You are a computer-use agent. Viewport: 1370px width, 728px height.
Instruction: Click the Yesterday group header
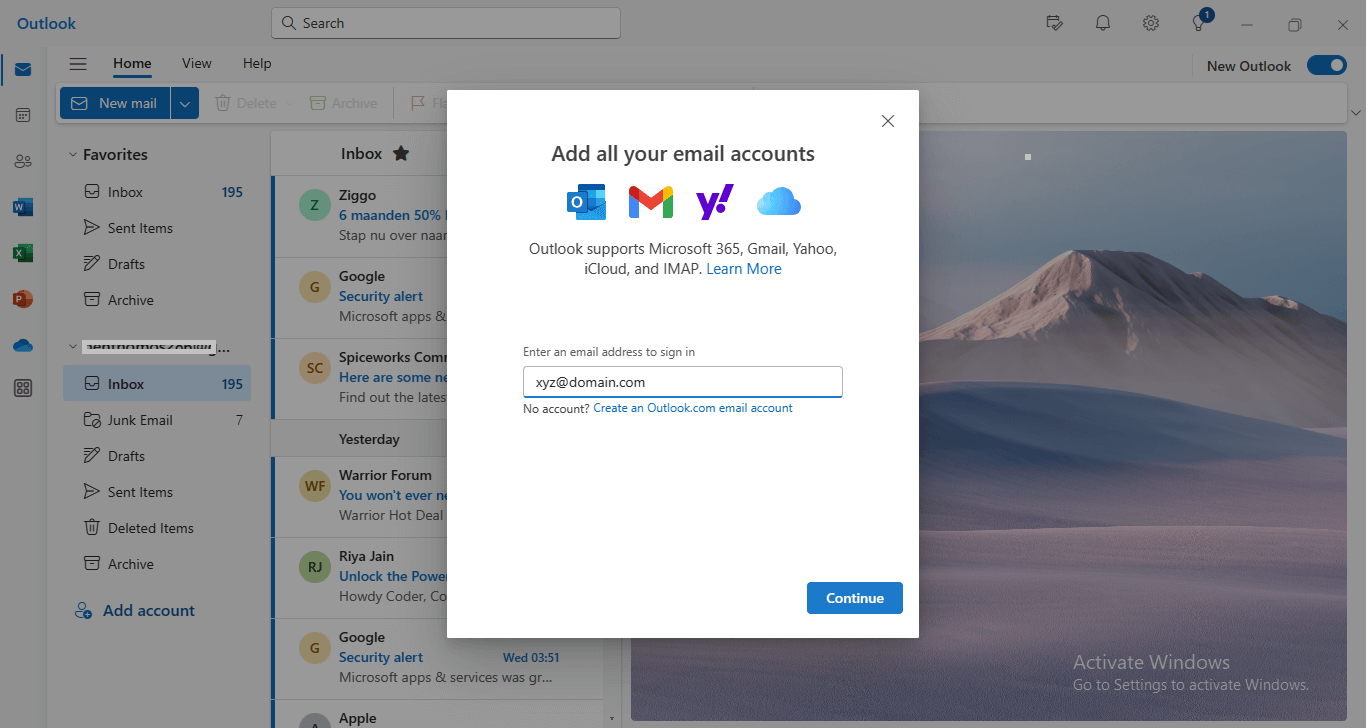(369, 439)
